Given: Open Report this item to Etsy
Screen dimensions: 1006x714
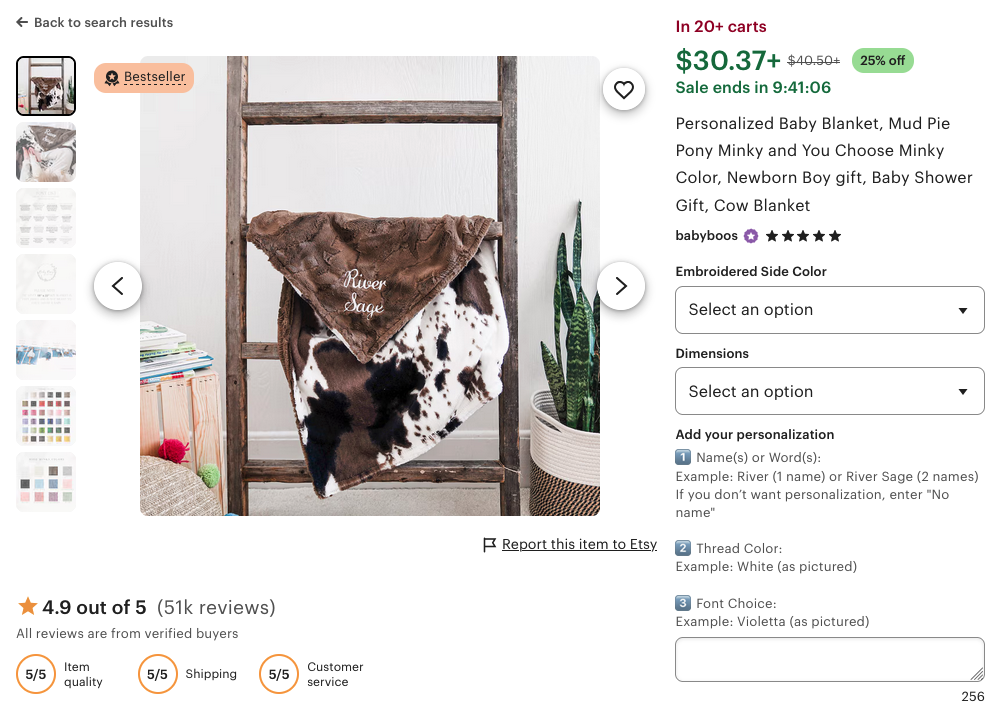Looking at the screenshot, I should click(580, 544).
